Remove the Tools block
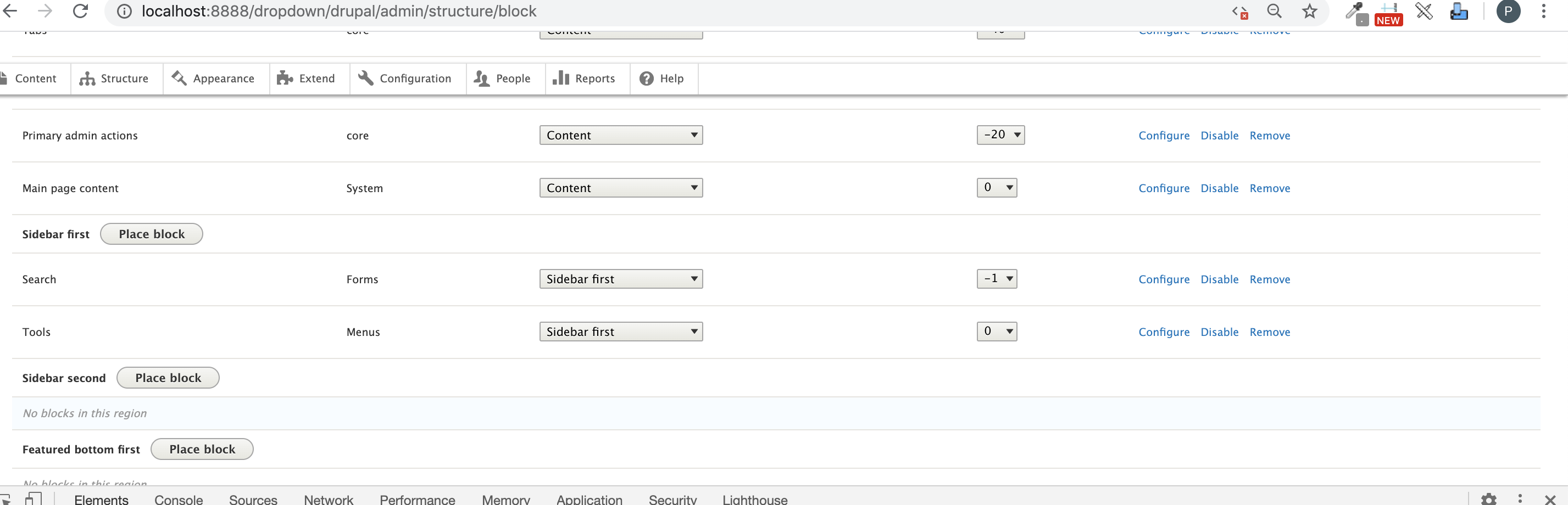This screenshot has width=1568, height=505. coord(1270,332)
